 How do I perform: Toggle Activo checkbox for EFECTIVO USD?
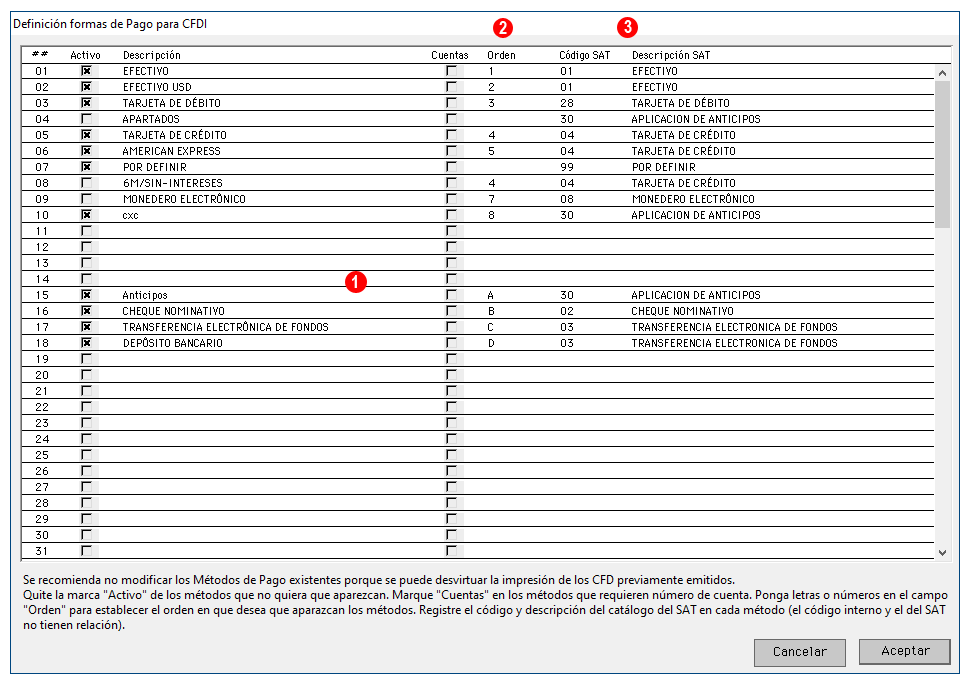(86, 87)
